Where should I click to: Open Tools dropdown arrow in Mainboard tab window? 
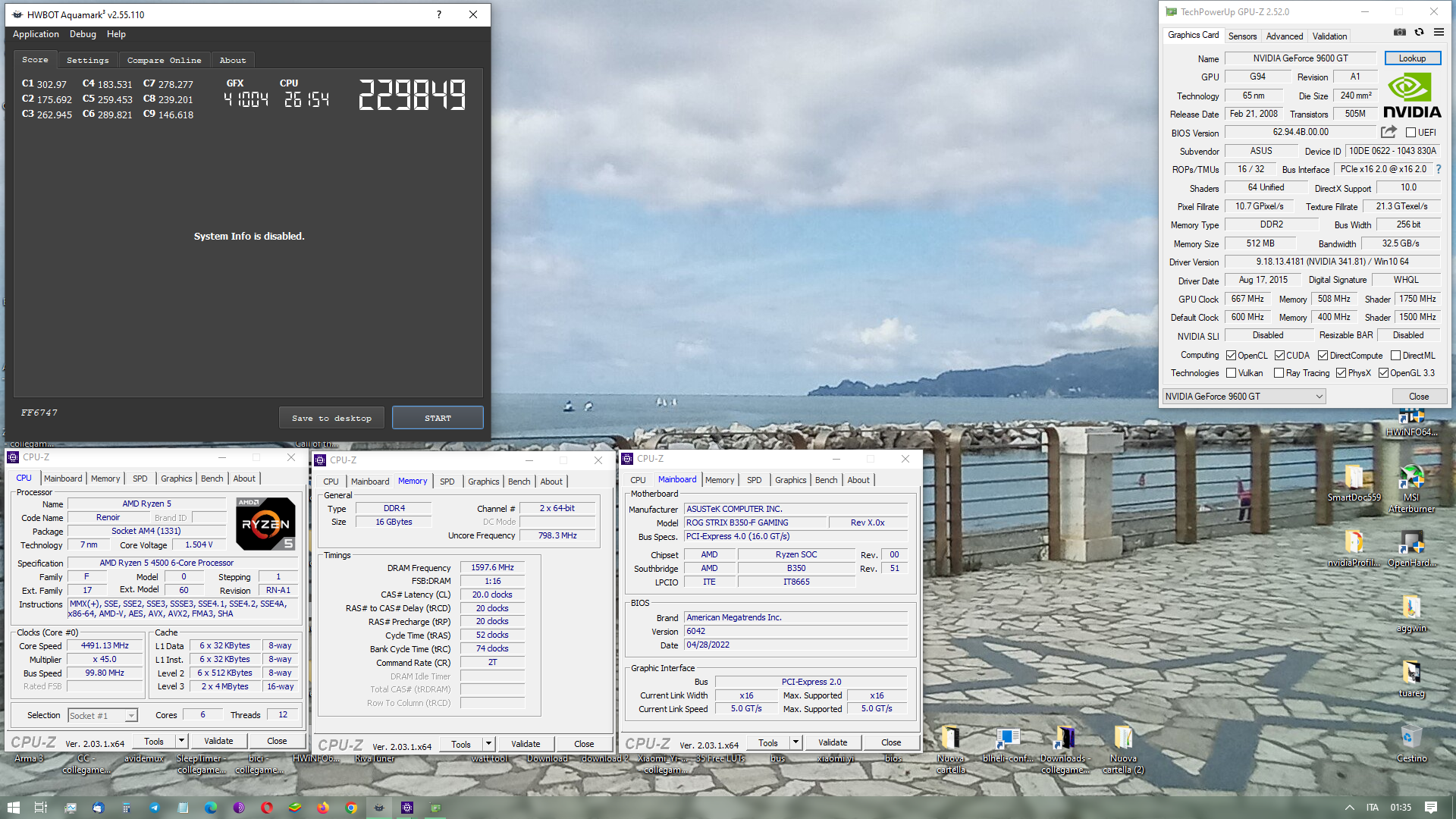point(795,742)
